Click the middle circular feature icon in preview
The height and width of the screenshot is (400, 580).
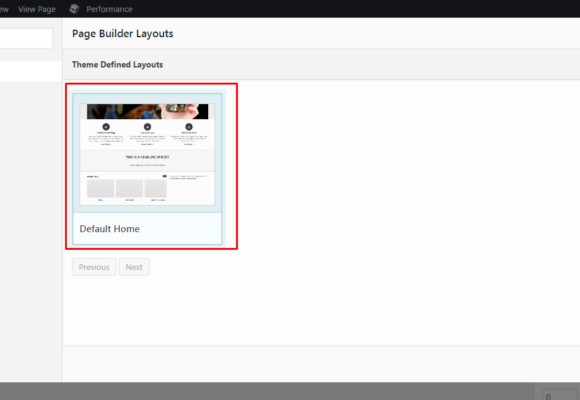(x=147, y=127)
